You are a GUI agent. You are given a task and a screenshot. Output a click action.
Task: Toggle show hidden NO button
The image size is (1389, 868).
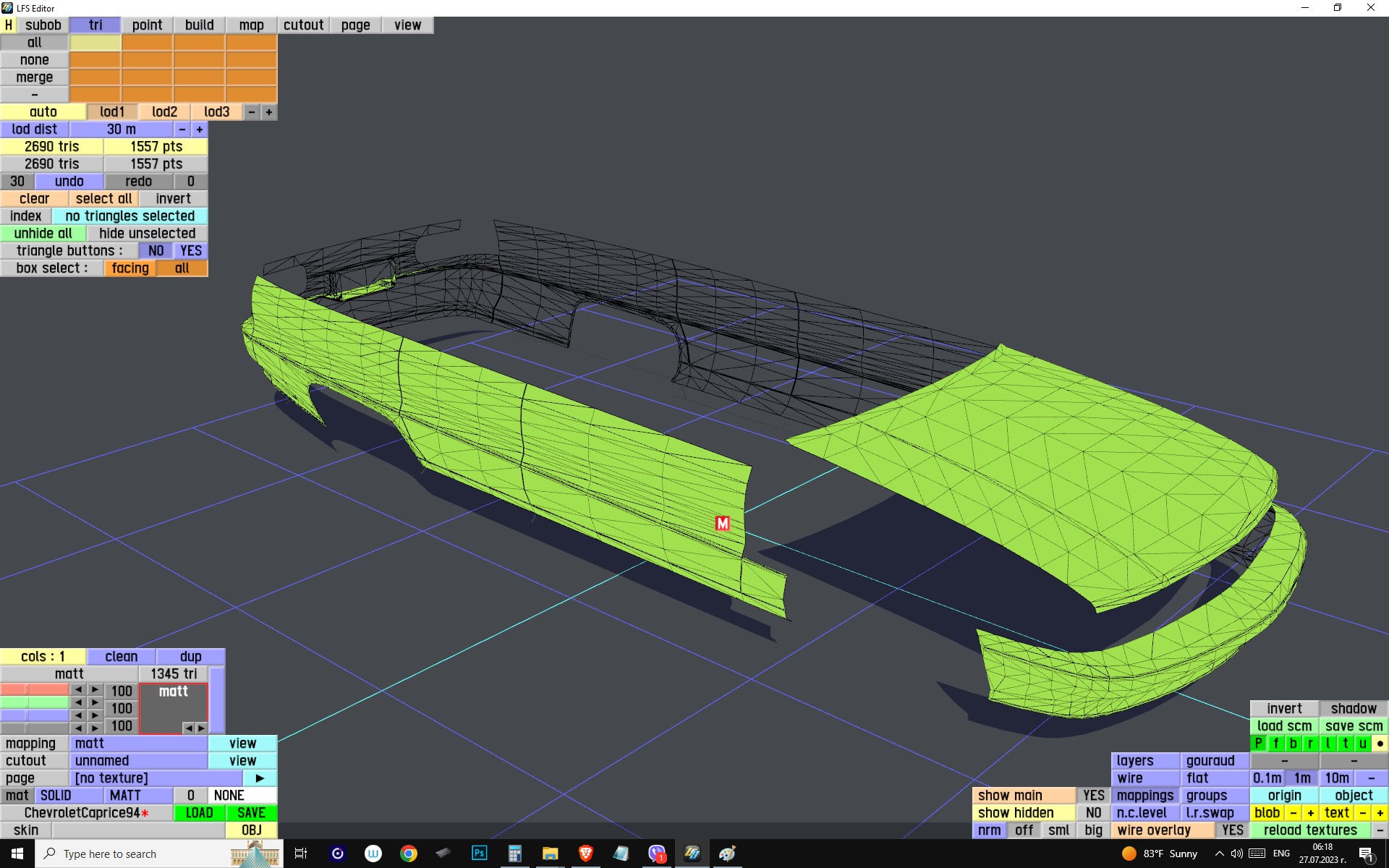(x=1093, y=813)
